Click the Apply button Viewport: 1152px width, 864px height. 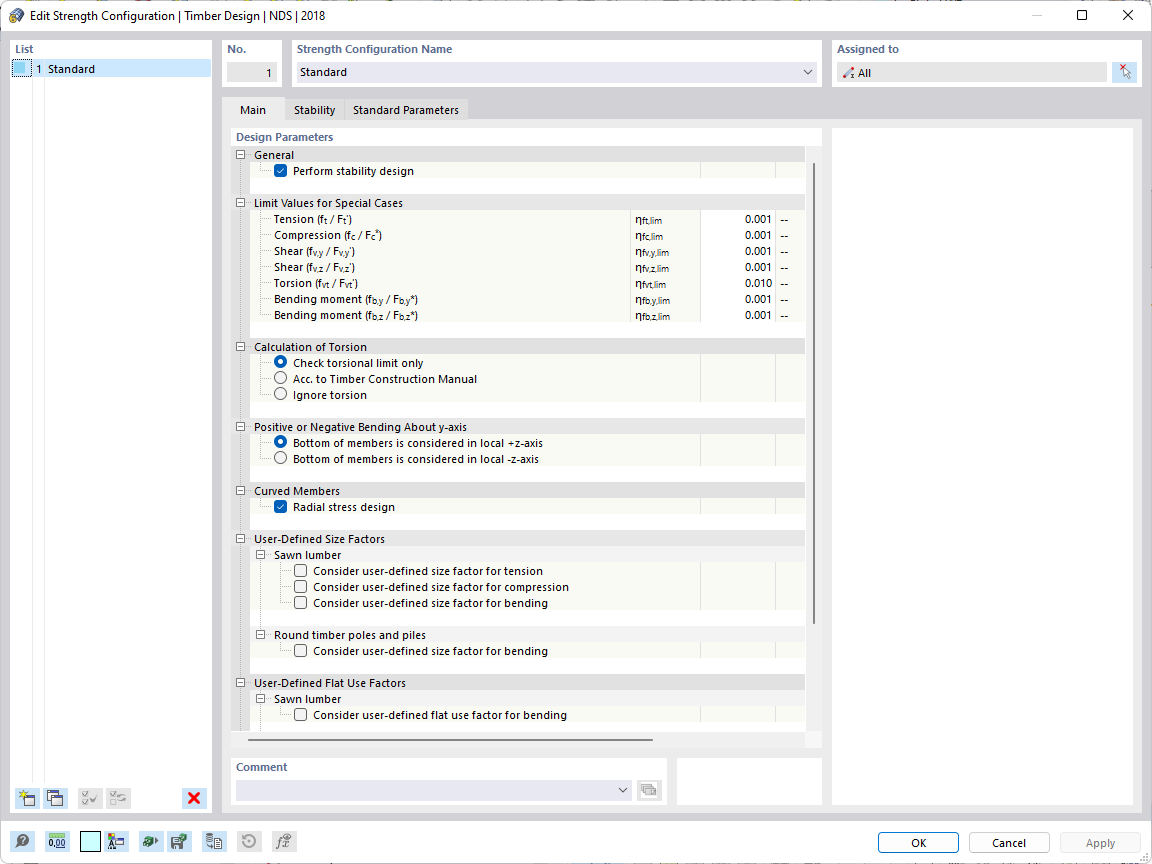[1101, 843]
